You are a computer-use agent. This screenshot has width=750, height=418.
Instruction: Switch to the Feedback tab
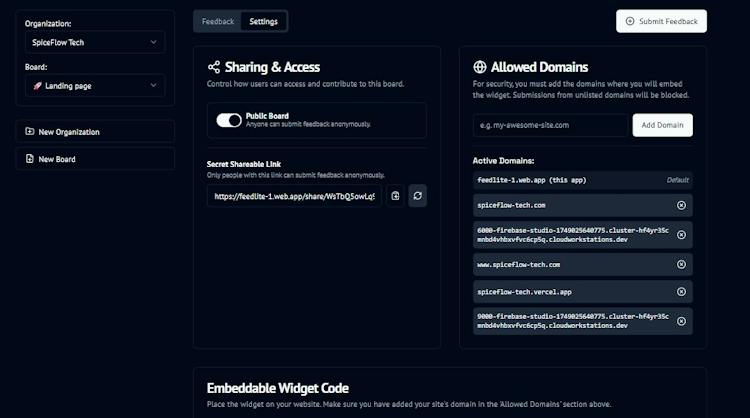[x=218, y=22]
